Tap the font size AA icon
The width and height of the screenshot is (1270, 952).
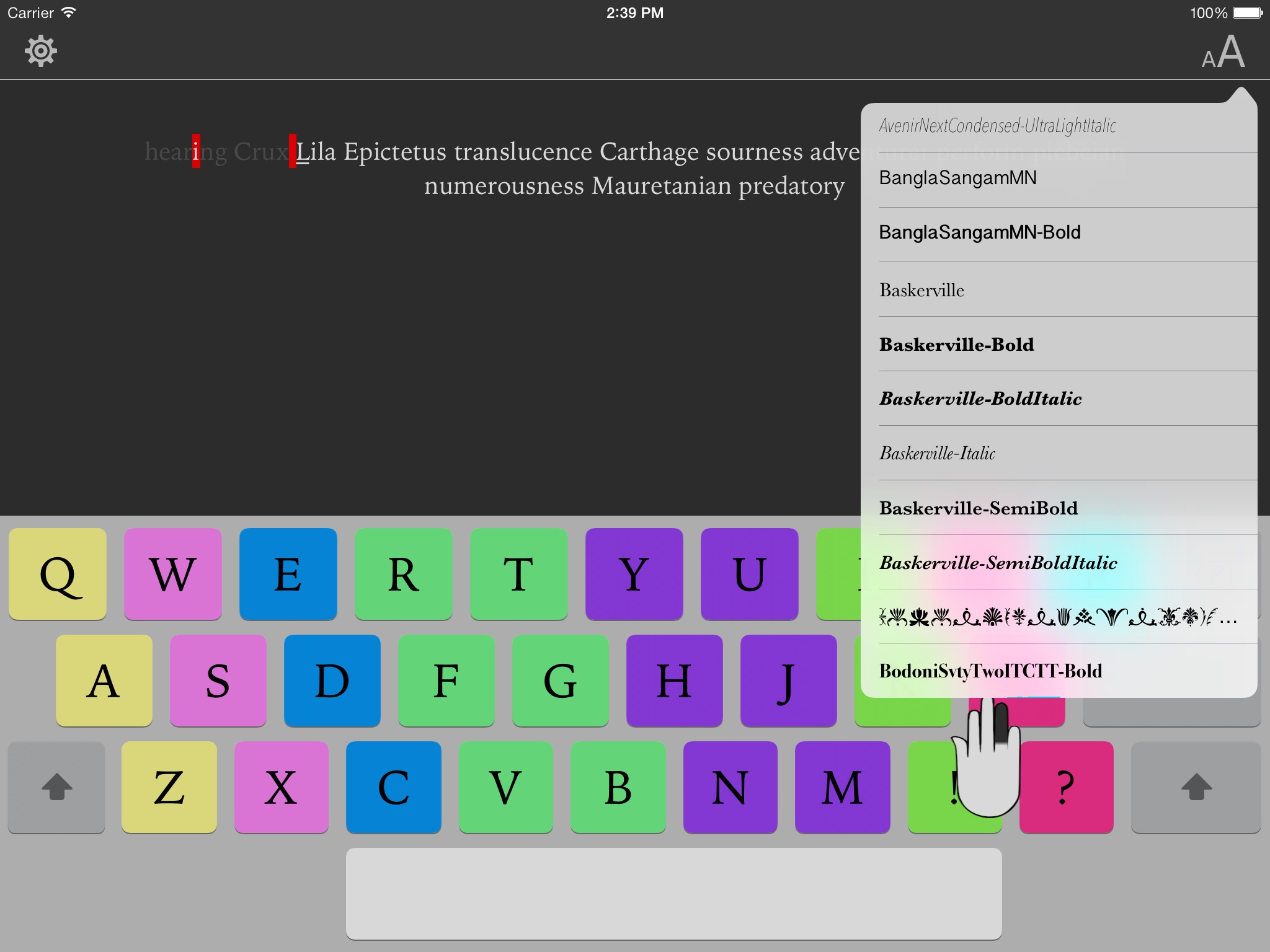pyautogui.click(x=1223, y=52)
